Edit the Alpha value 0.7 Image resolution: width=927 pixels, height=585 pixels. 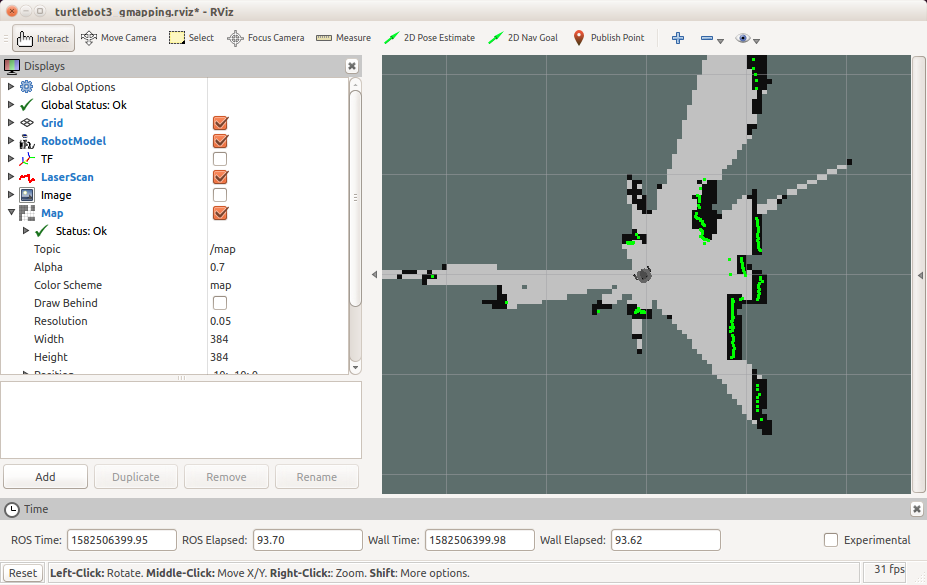[218, 267]
